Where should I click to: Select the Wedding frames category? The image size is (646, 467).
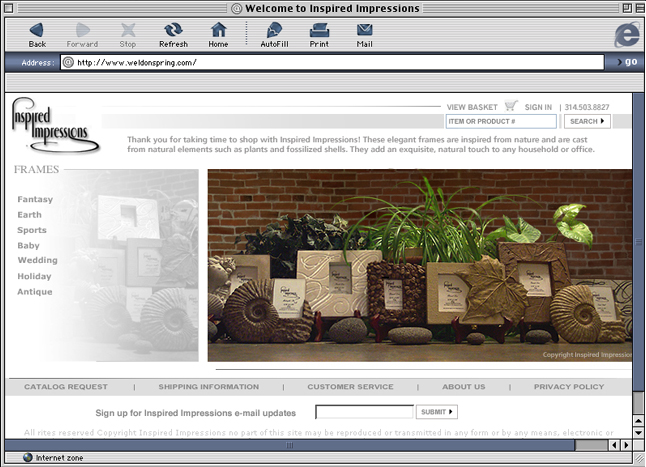(x=37, y=261)
